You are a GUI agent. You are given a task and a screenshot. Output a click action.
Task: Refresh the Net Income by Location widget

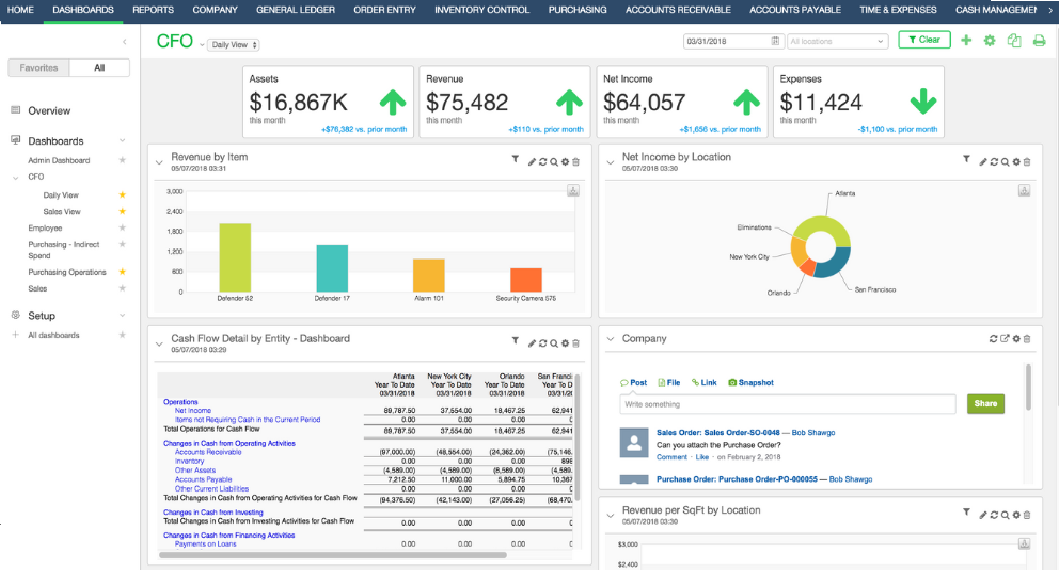(x=994, y=162)
